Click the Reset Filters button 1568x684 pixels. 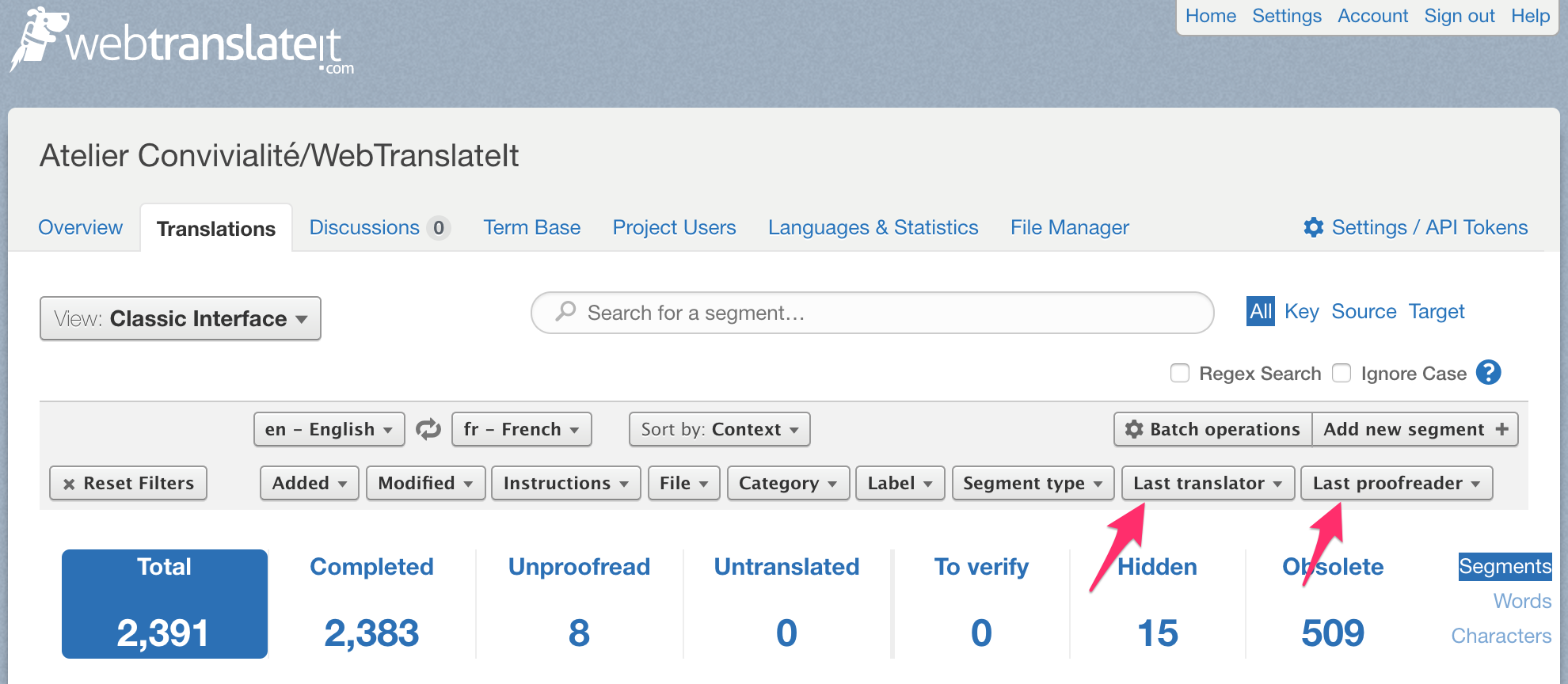(128, 483)
